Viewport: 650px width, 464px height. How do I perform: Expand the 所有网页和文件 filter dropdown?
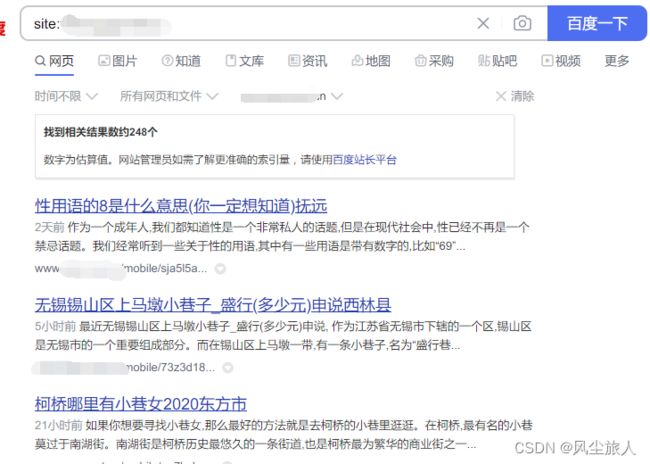pos(169,97)
